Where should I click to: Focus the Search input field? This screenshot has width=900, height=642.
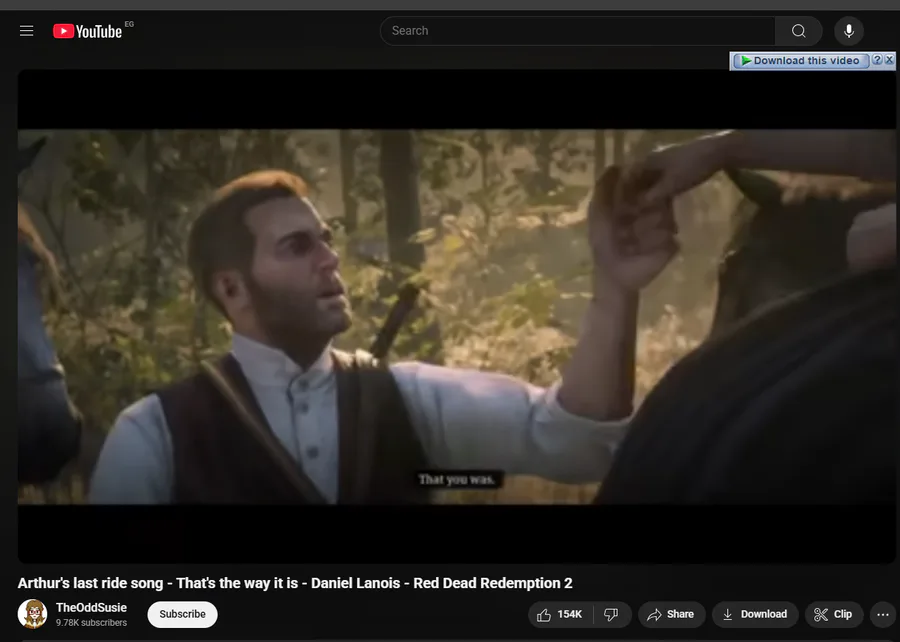[x=577, y=31]
